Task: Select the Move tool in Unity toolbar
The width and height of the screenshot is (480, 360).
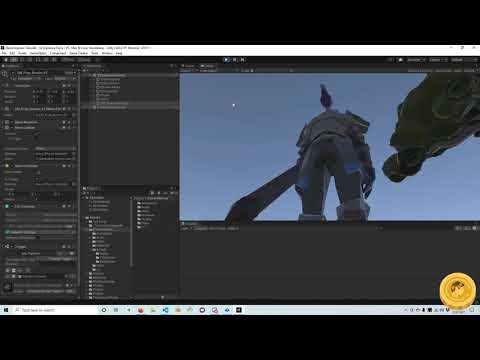Action: 14,60
